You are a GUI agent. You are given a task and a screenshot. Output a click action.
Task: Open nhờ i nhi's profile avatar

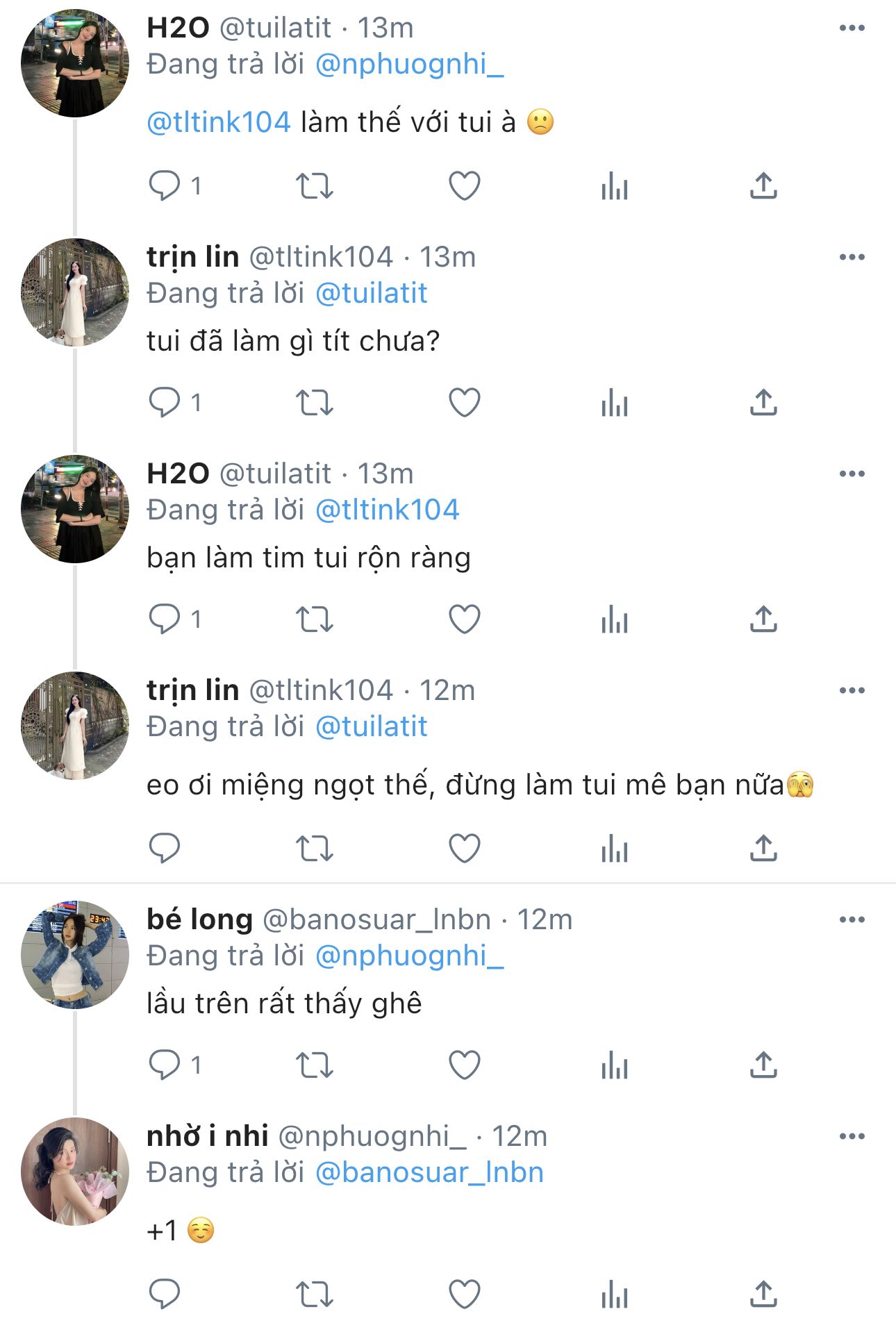75,1172
